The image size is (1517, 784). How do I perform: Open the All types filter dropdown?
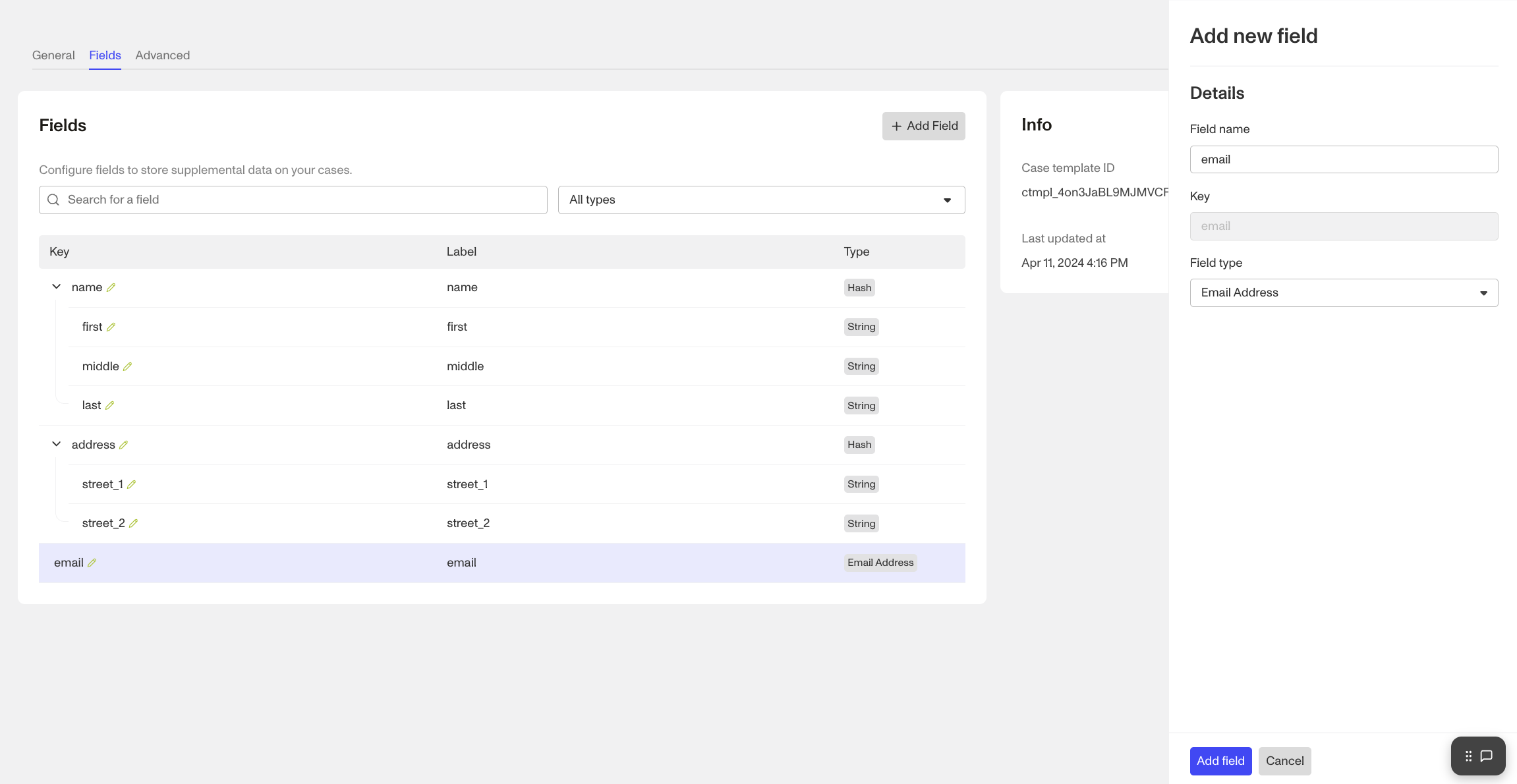click(x=761, y=200)
